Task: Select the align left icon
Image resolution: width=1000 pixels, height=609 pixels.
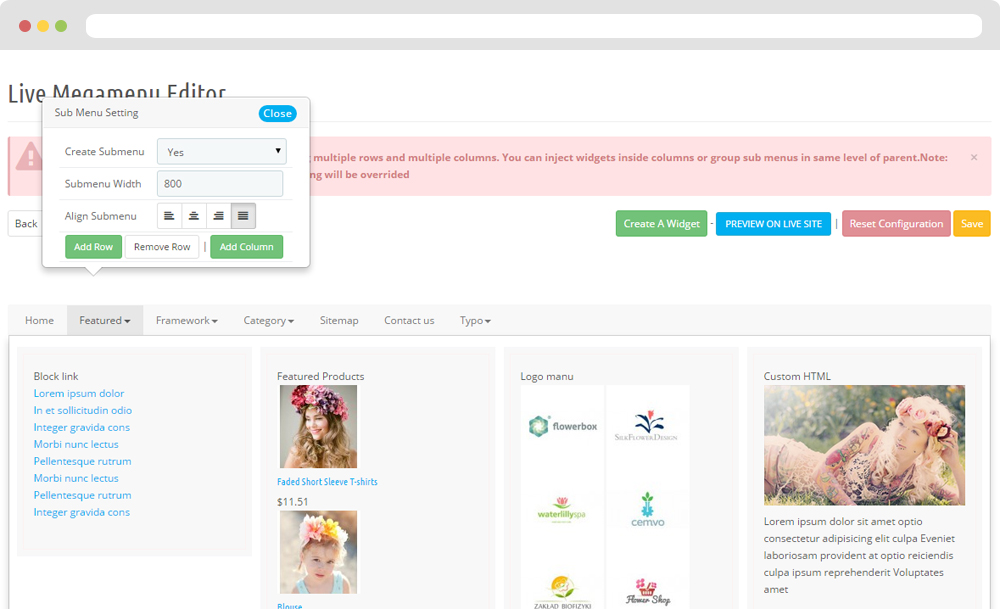Action: (x=169, y=216)
